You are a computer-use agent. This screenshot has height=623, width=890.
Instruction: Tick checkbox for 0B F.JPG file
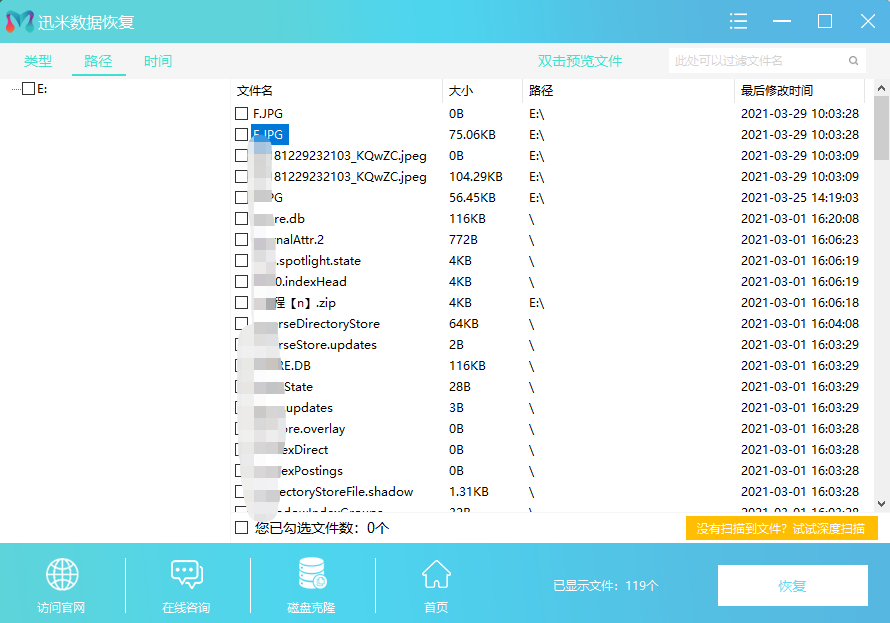241,114
